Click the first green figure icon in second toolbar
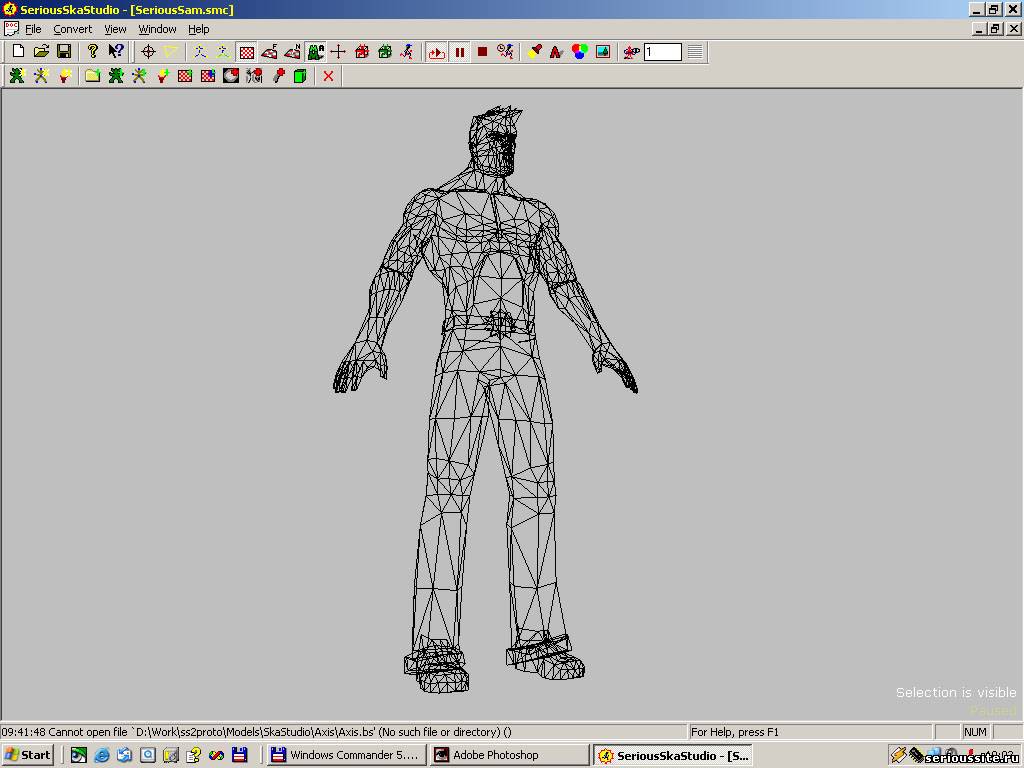Screen dimensions: 1024x768 (x=17, y=76)
